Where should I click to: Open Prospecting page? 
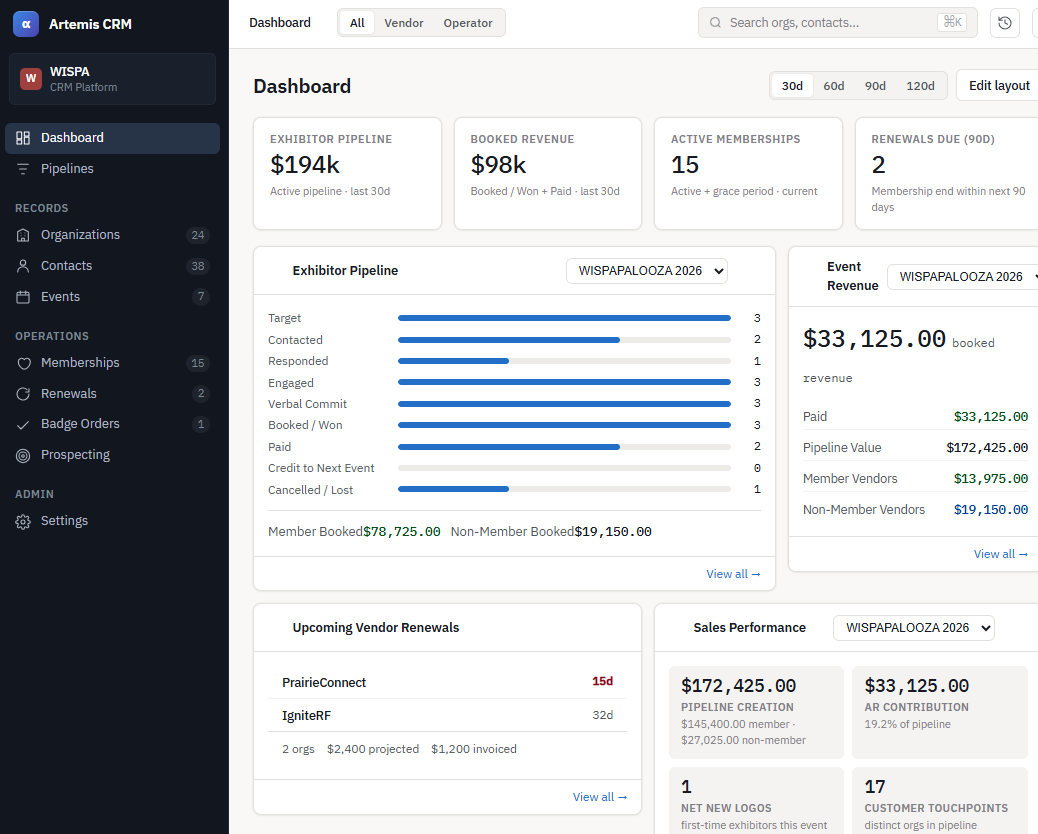click(113, 455)
